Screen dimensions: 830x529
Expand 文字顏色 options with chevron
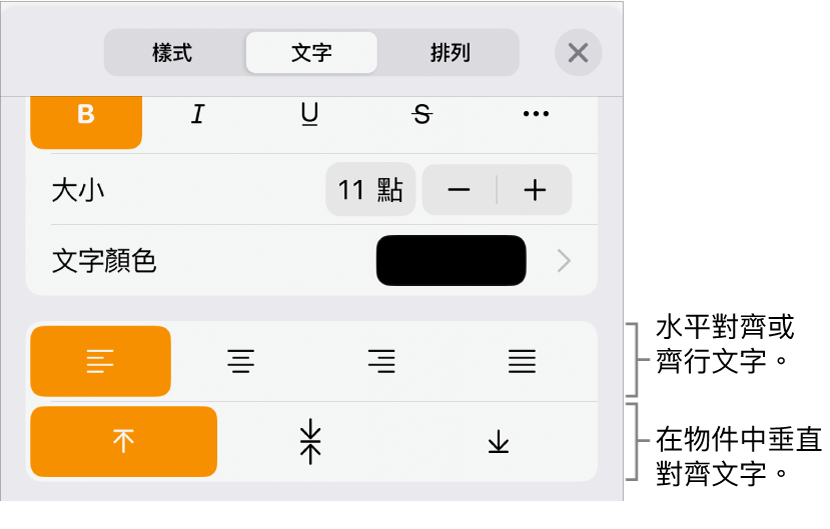[x=564, y=261]
